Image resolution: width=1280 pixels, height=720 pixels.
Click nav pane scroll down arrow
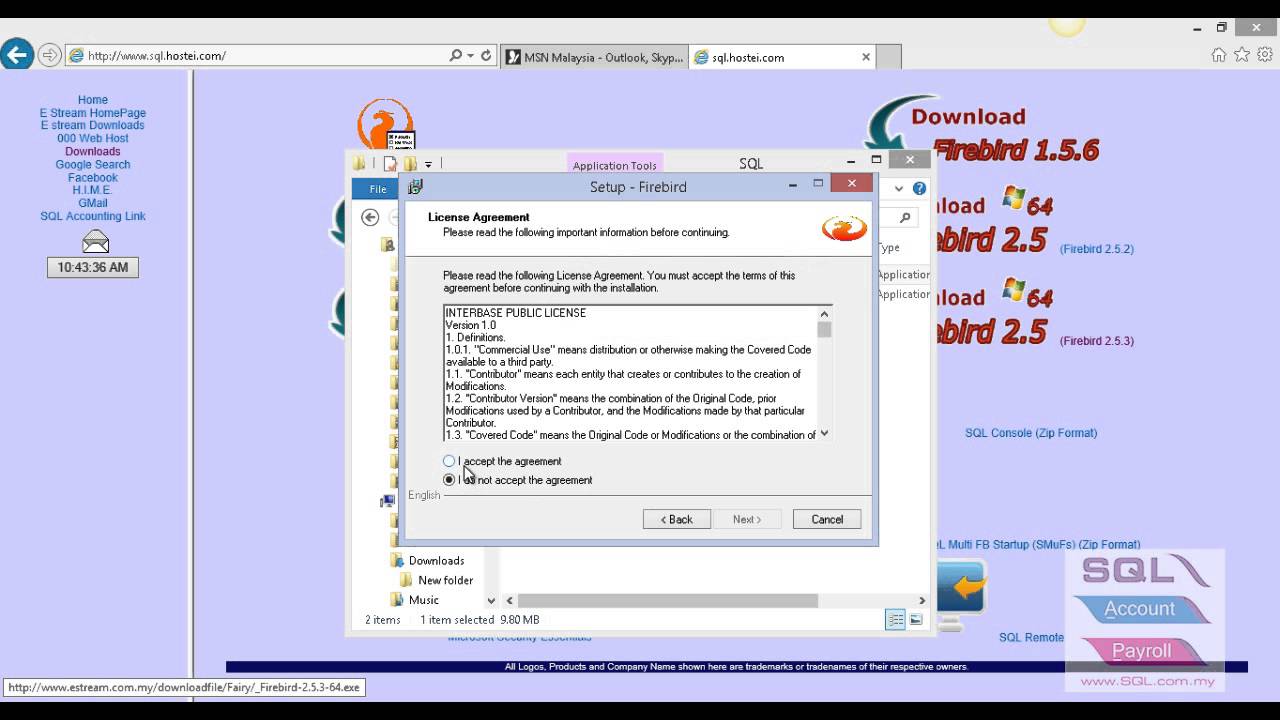pos(491,600)
